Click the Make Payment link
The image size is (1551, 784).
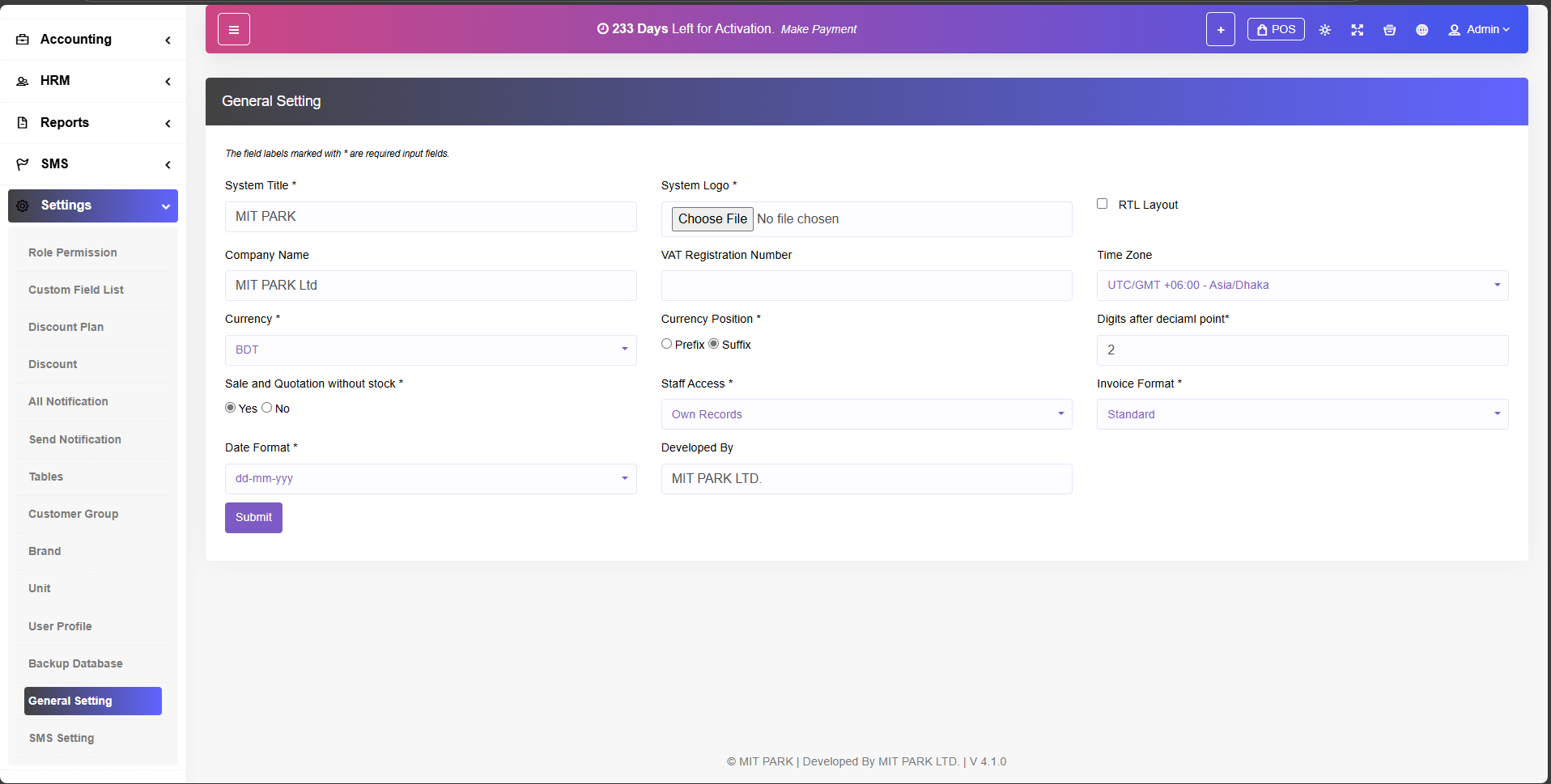click(818, 29)
